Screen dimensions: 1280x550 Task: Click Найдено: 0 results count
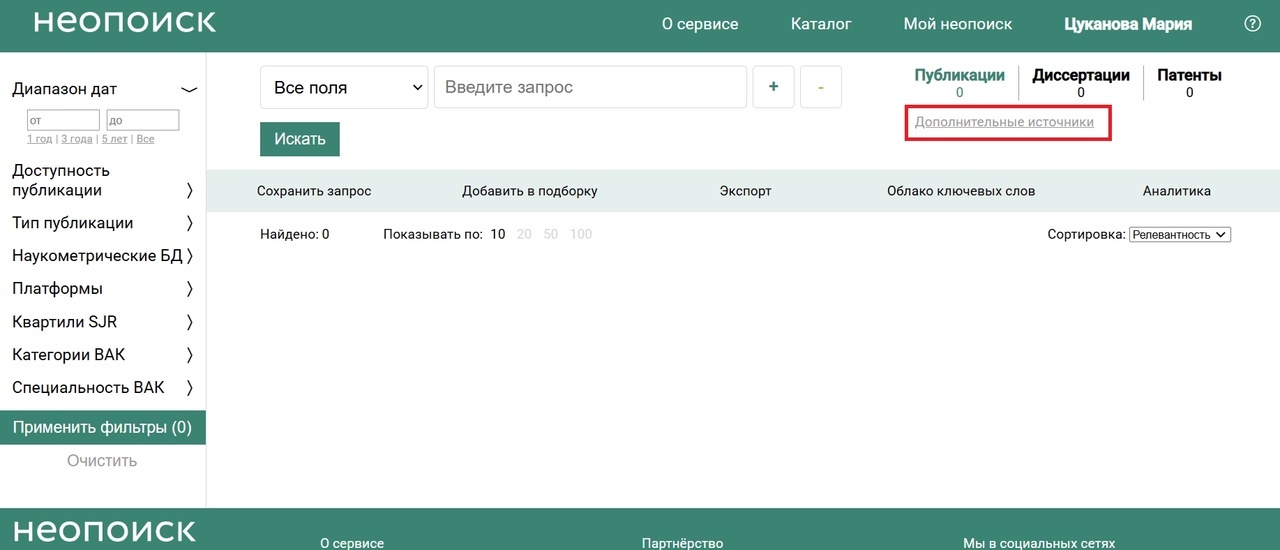(x=295, y=234)
